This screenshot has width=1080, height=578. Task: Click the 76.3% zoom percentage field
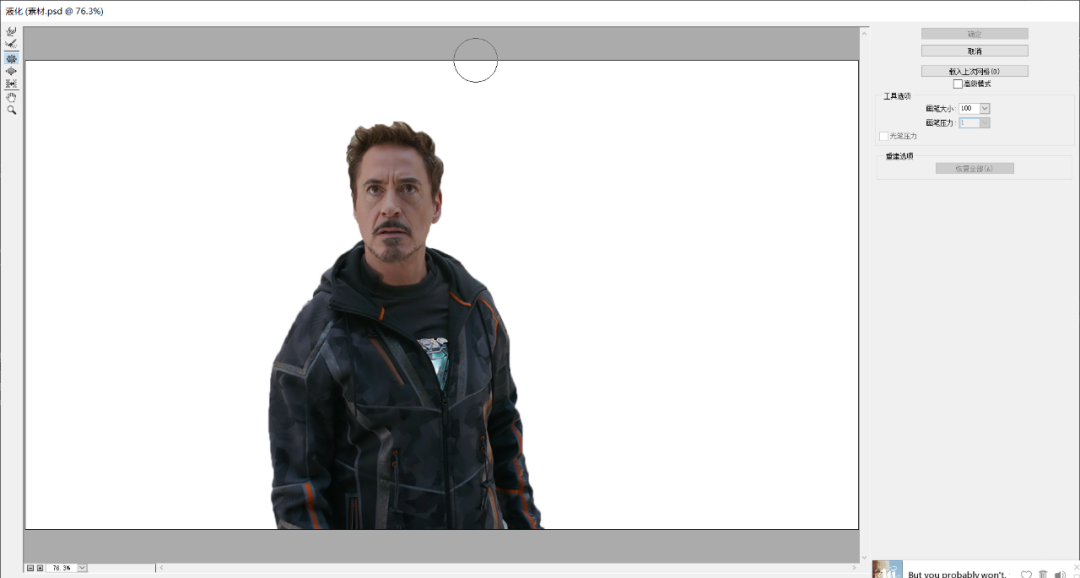coord(61,568)
